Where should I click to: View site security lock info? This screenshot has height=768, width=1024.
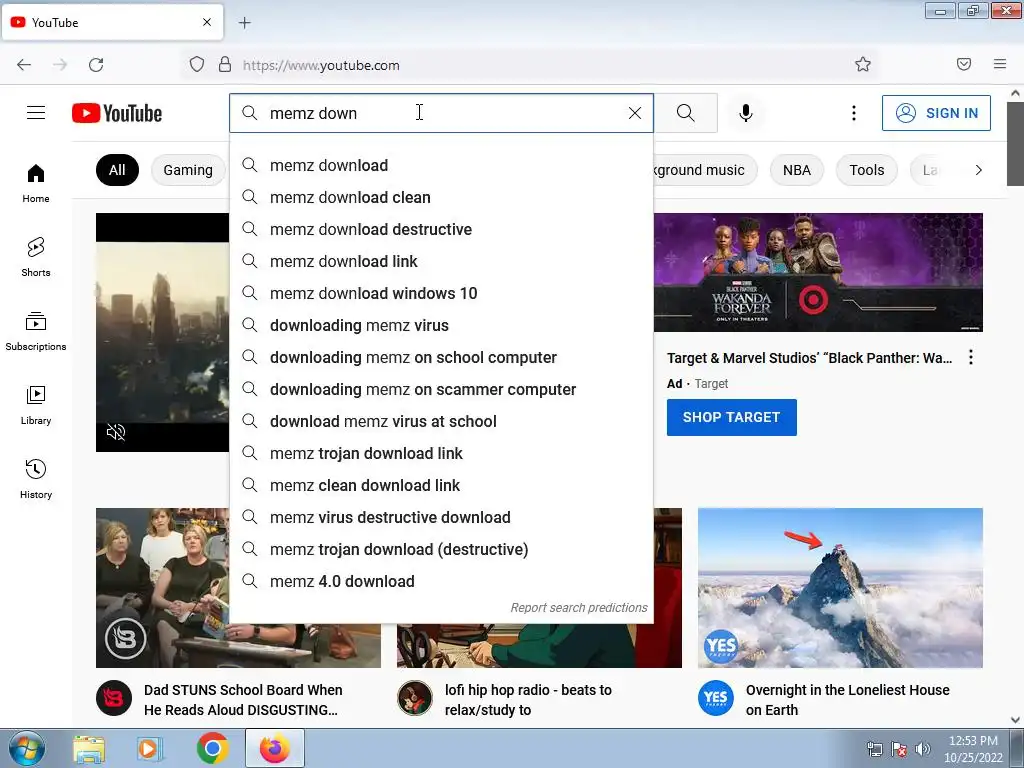click(225, 64)
